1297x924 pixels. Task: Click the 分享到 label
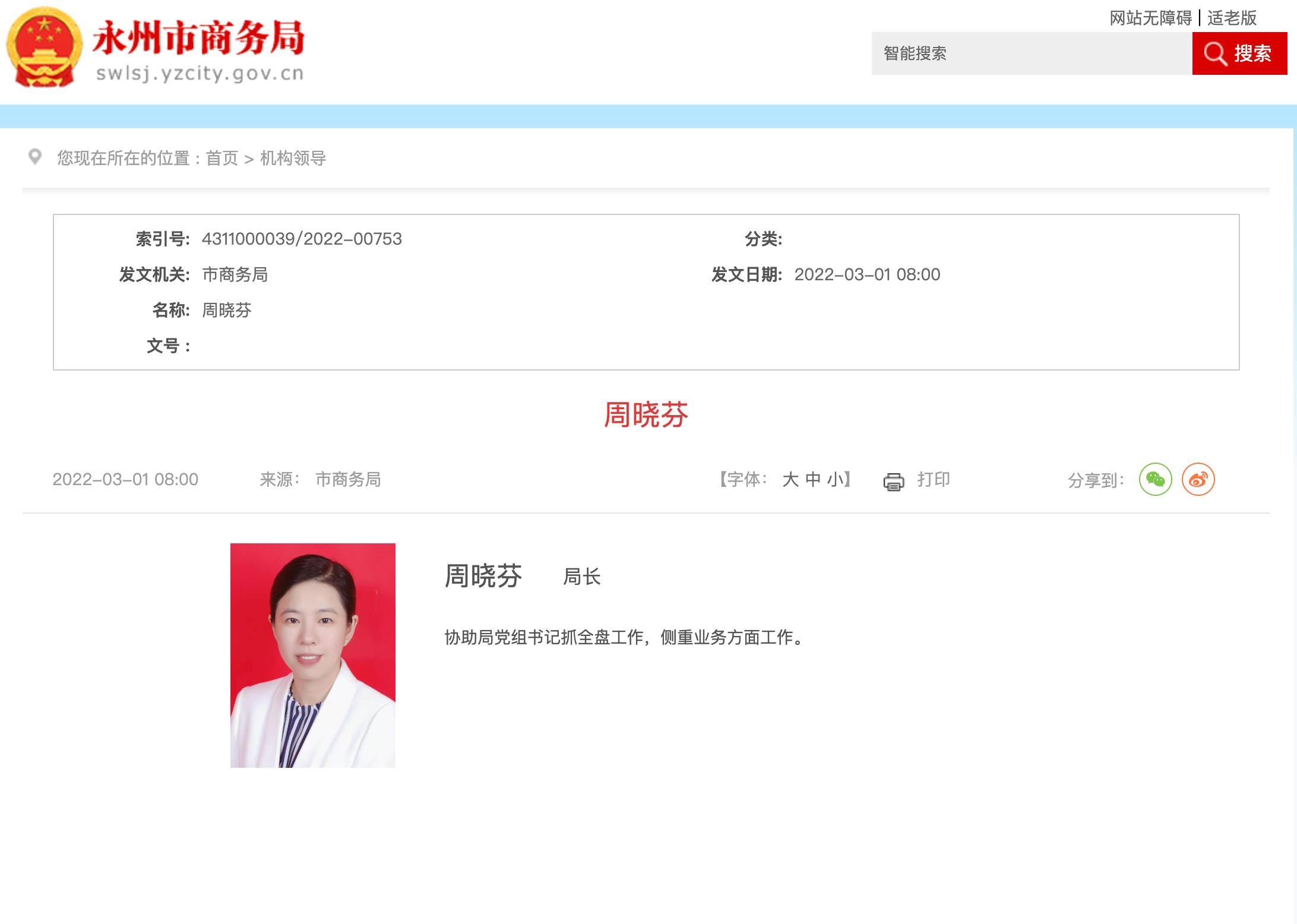pyautogui.click(x=1096, y=480)
